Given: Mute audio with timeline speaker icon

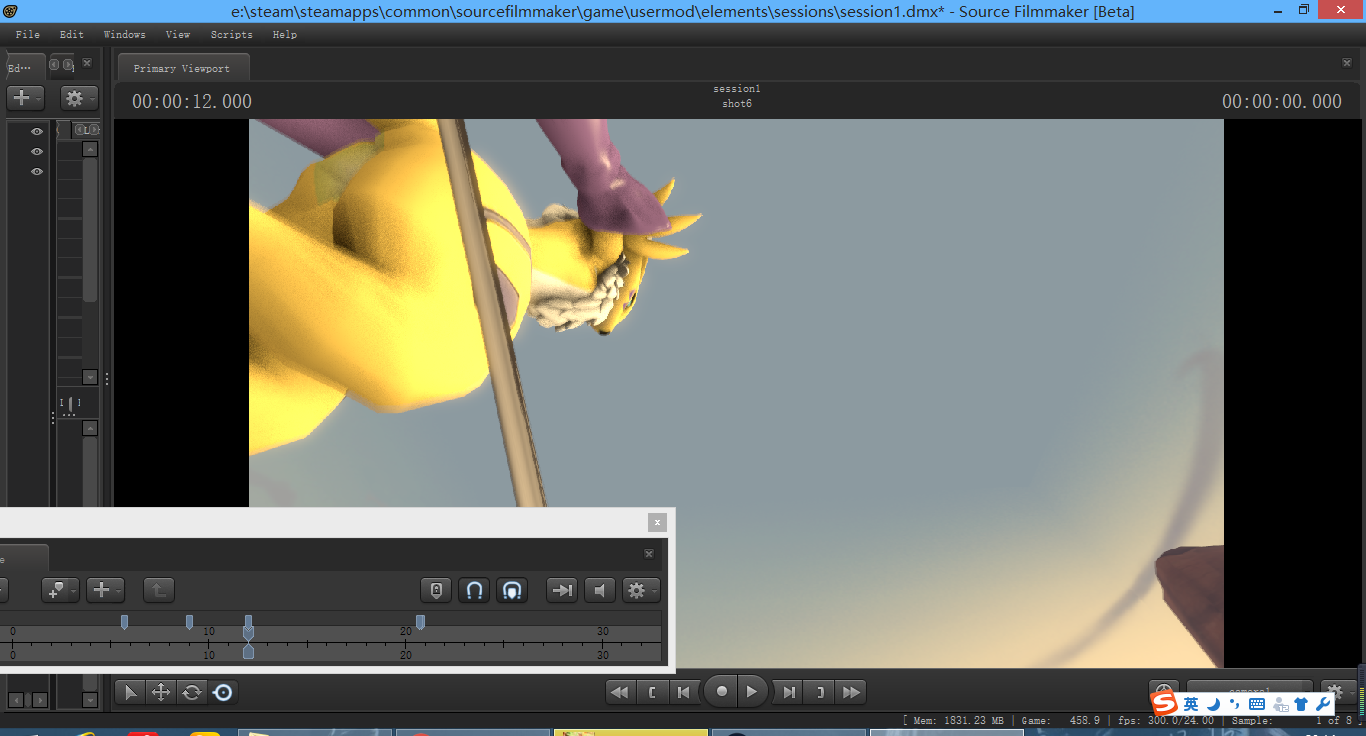Looking at the screenshot, I should pos(600,590).
